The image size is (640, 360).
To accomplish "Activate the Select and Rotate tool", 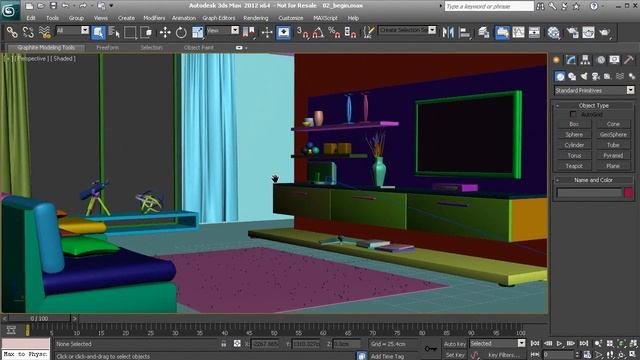I will pyautogui.click(x=181, y=32).
